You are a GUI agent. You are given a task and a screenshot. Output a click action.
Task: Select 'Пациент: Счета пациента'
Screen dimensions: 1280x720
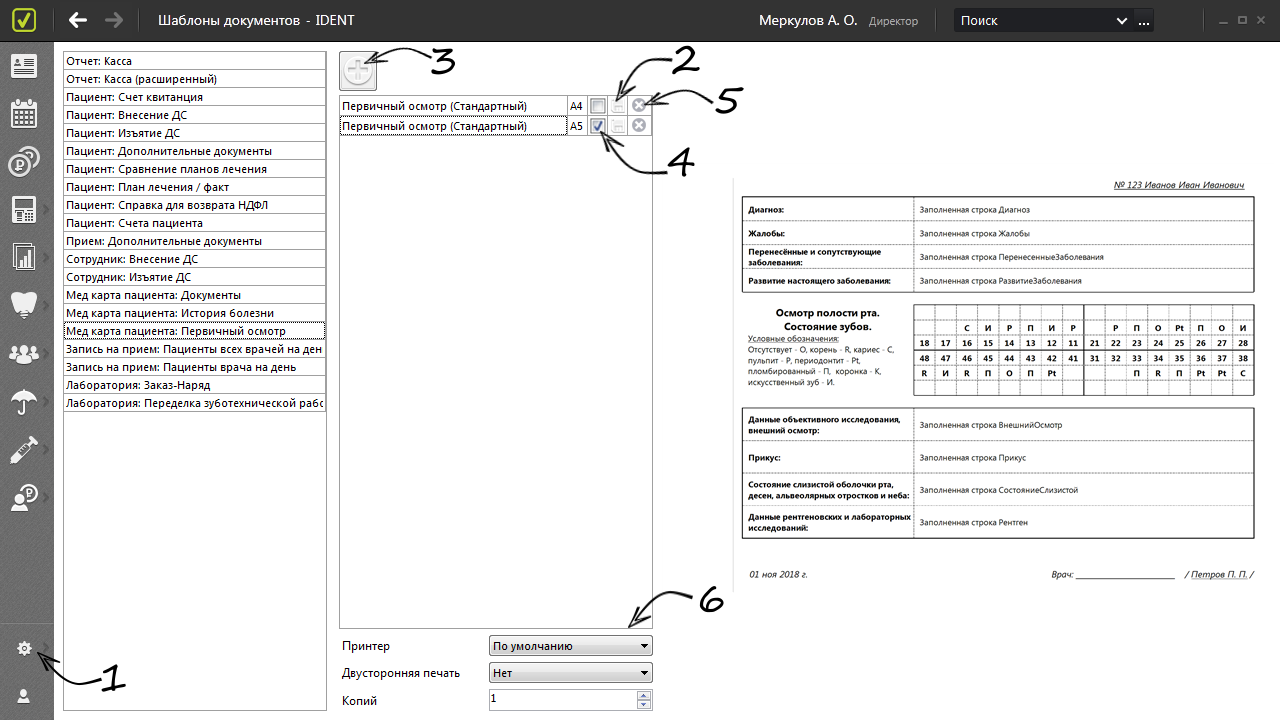[195, 223]
